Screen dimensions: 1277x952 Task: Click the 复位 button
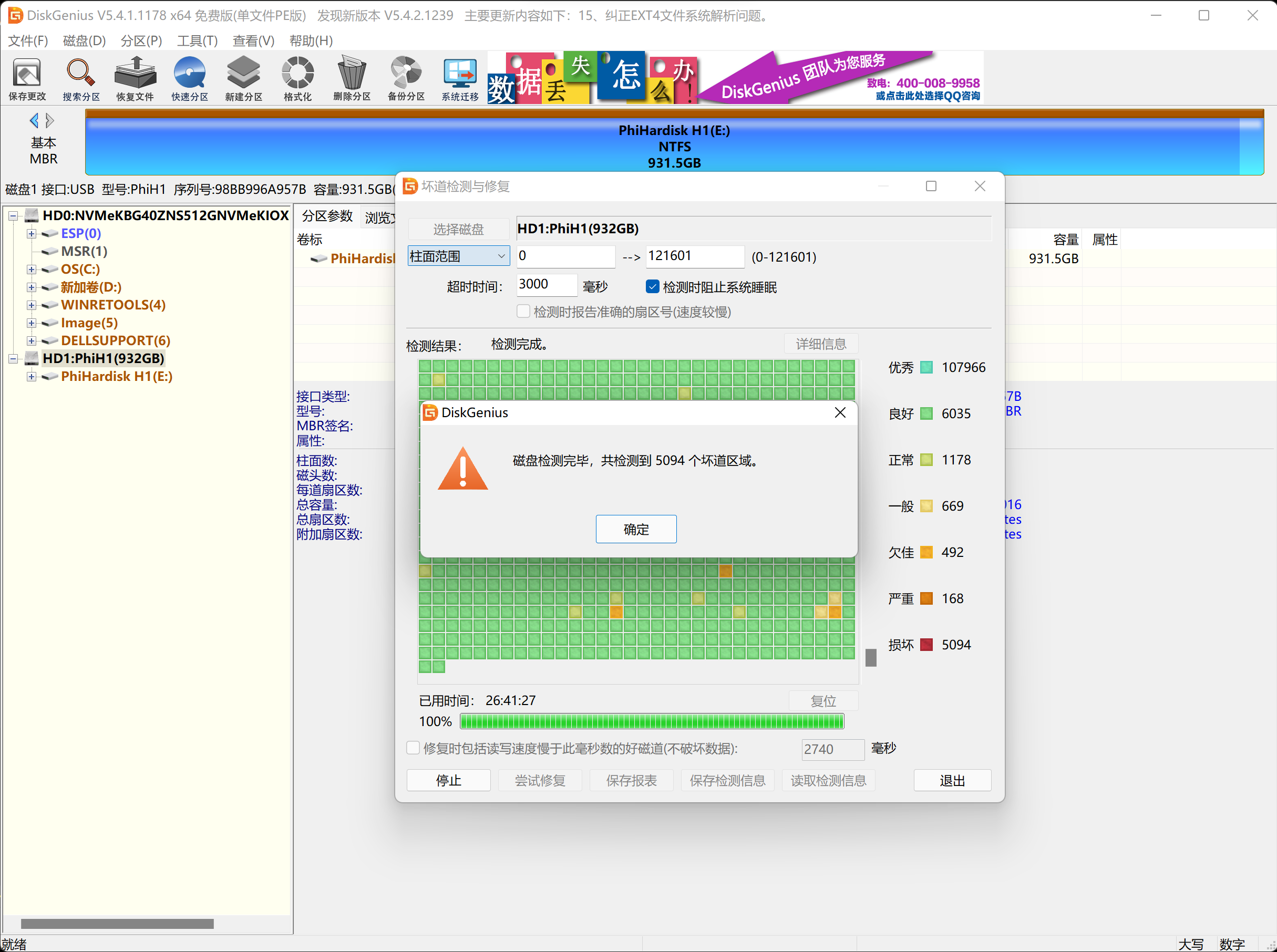(x=823, y=701)
